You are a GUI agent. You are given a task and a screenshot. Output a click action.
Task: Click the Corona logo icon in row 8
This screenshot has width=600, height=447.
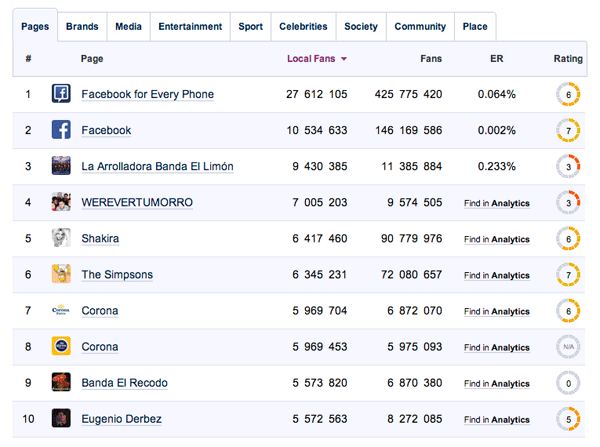click(x=61, y=347)
